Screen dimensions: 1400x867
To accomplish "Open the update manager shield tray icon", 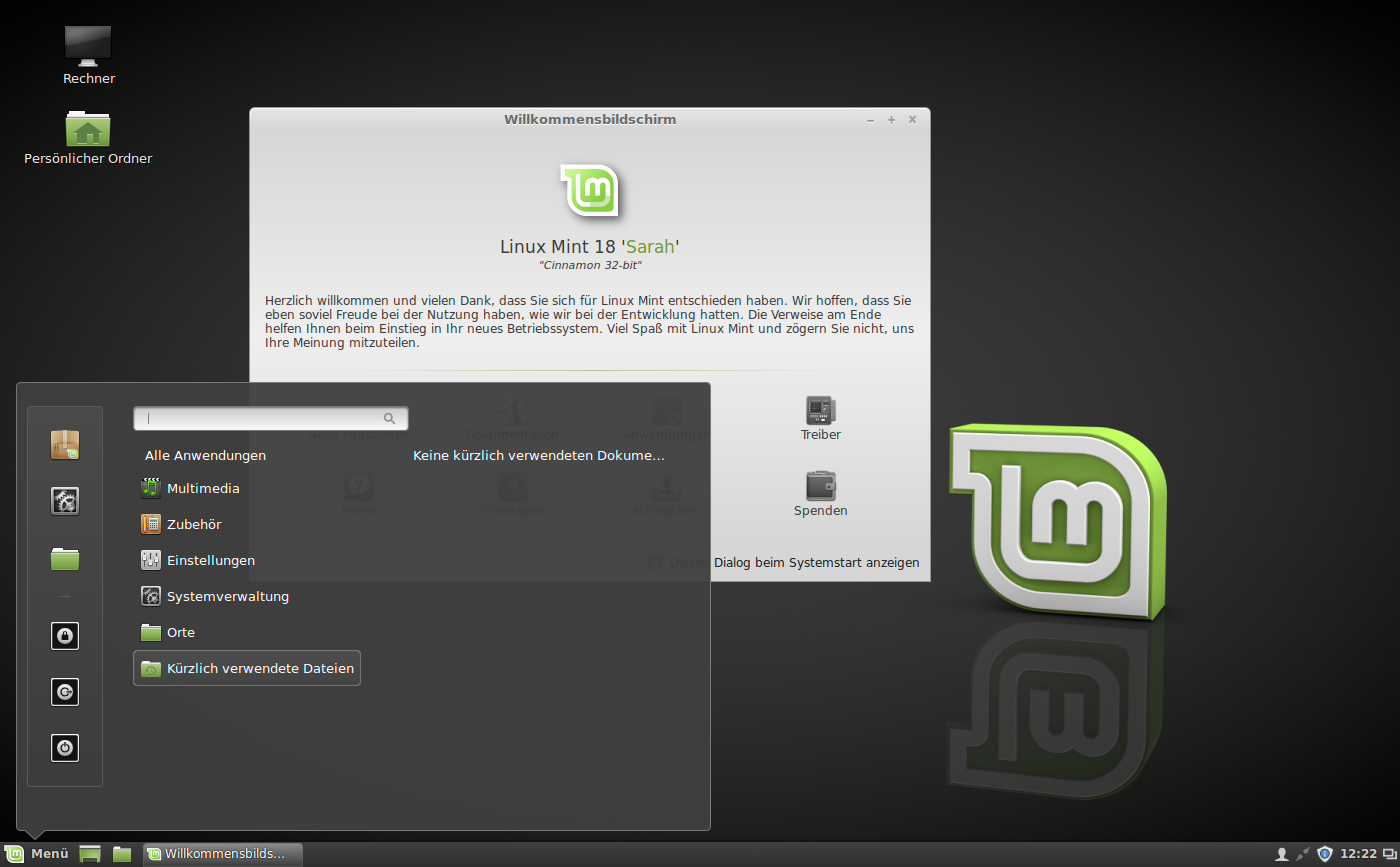I will 1325,854.
